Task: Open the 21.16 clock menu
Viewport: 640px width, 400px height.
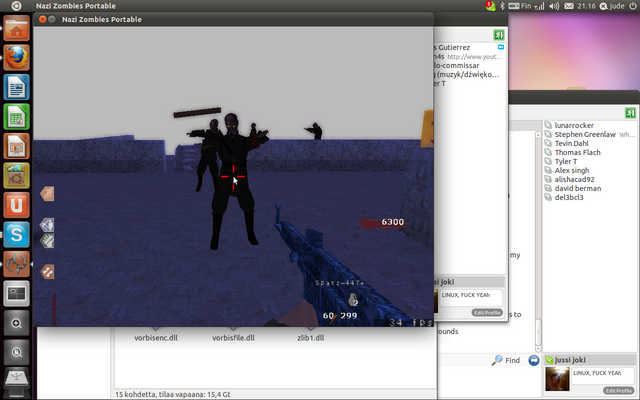Action: [586, 6]
